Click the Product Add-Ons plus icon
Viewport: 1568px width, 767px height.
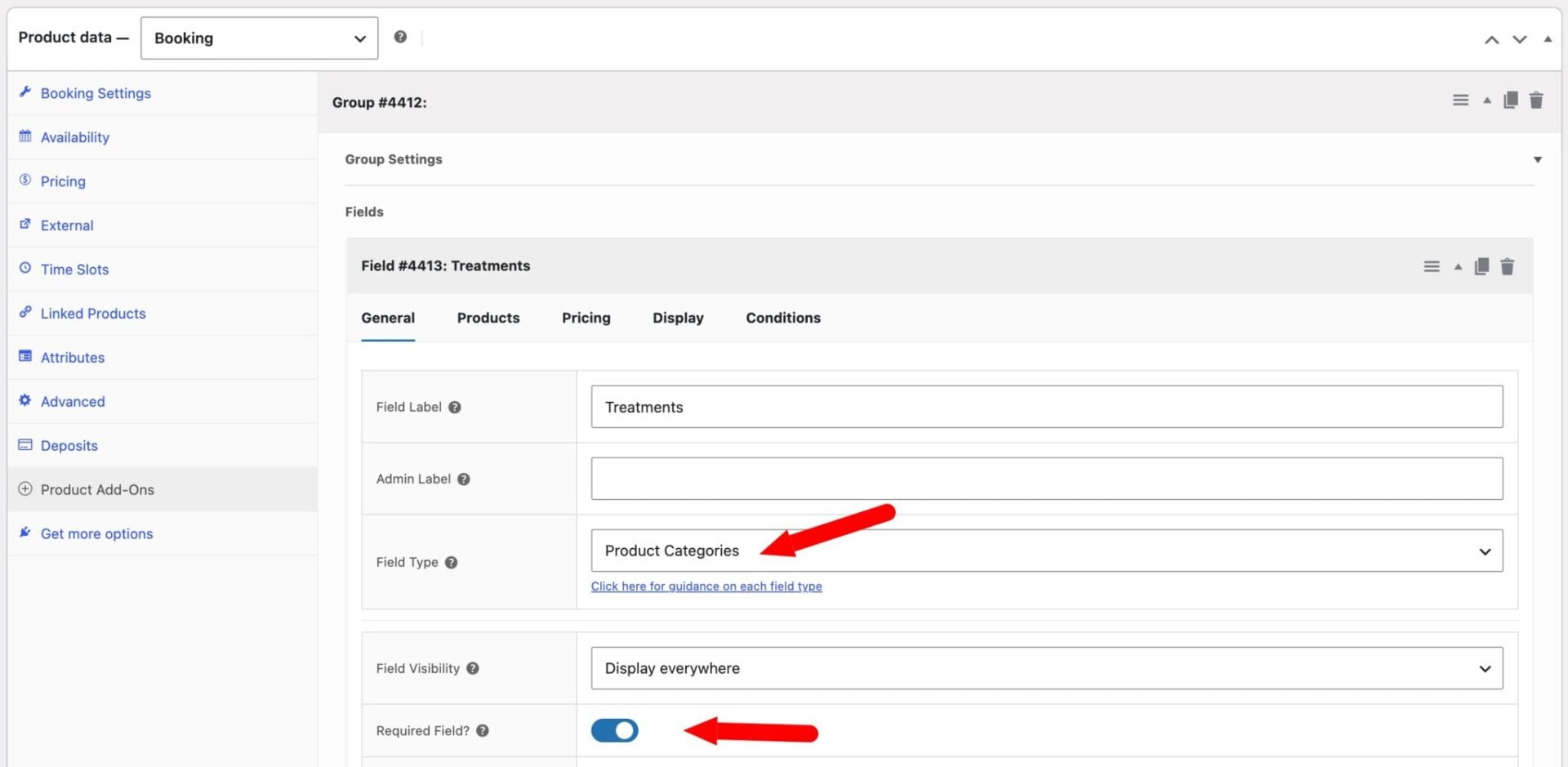click(x=25, y=489)
